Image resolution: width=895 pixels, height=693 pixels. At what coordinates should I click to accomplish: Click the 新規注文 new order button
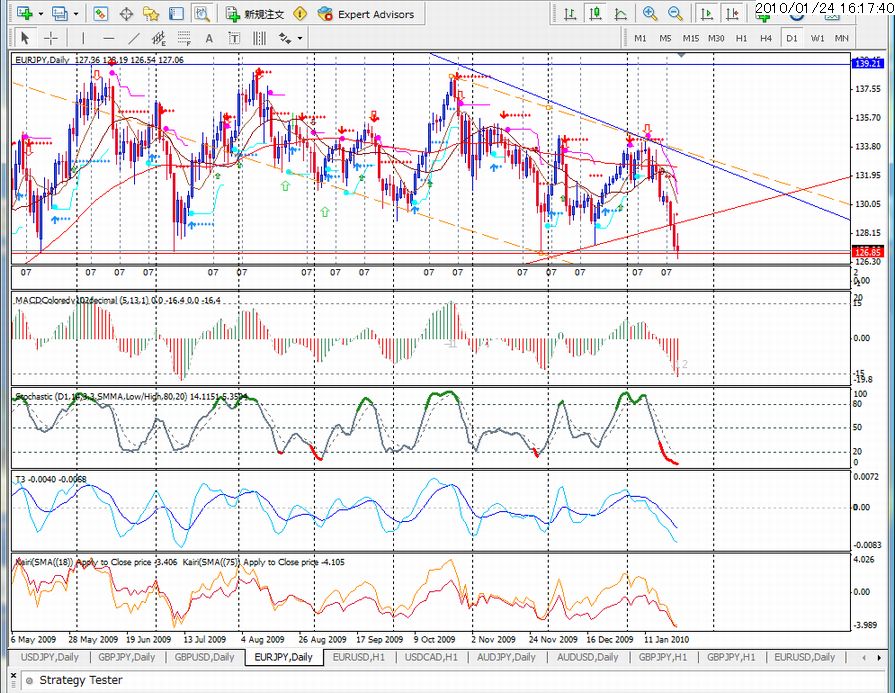255,14
